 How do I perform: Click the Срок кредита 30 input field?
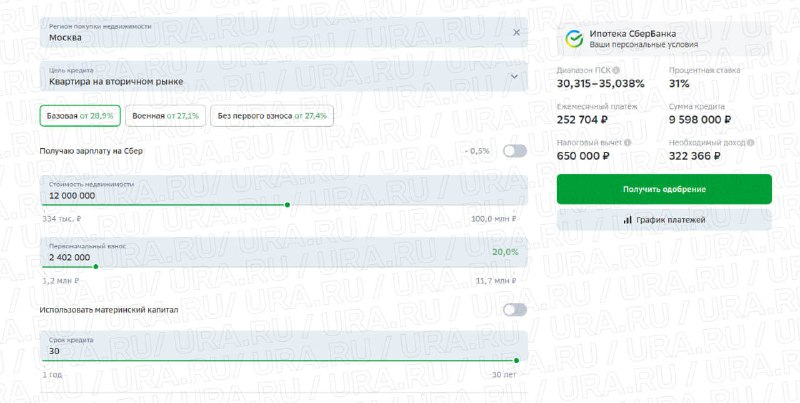pyautogui.click(x=284, y=346)
